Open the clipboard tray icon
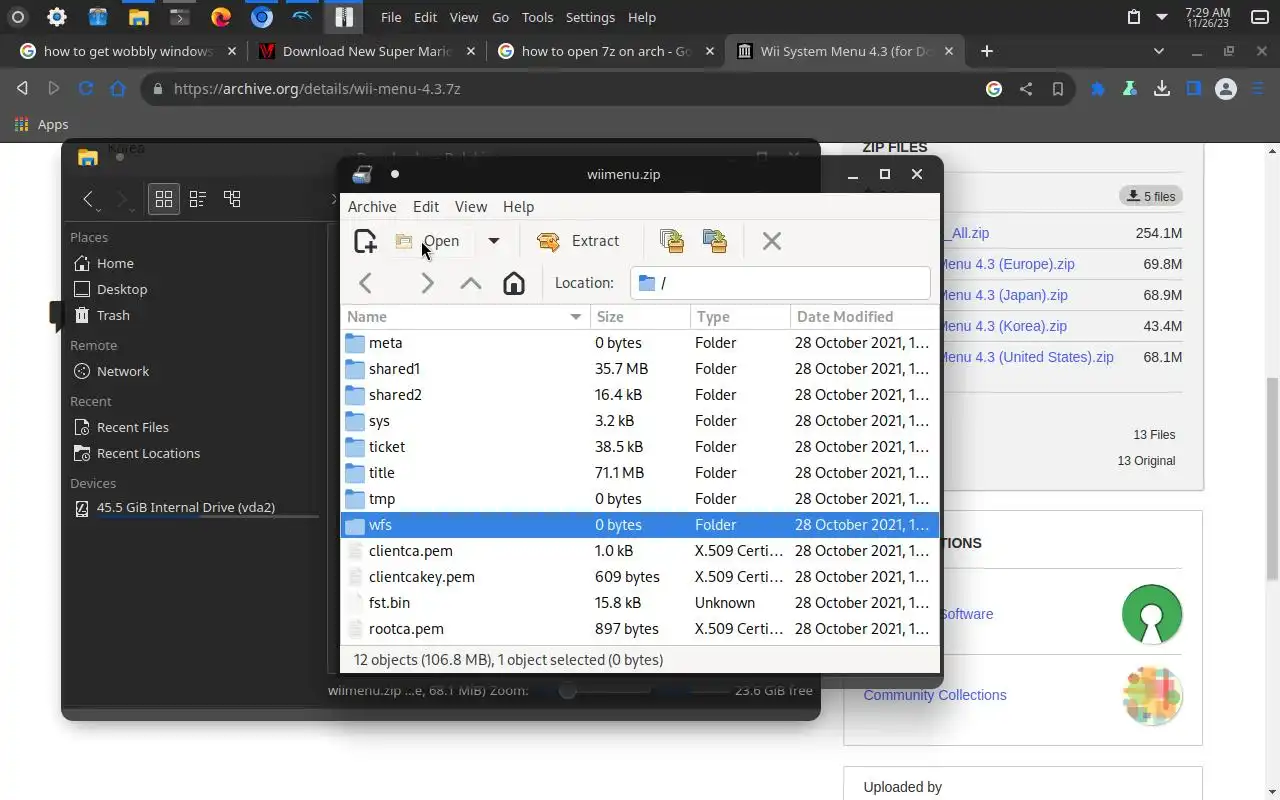1280x800 pixels. [x=1133, y=17]
